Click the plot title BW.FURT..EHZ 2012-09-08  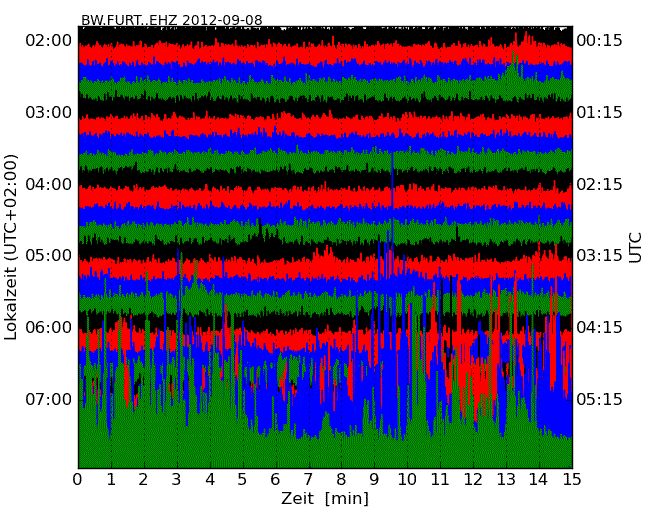(x=172, y=20)
